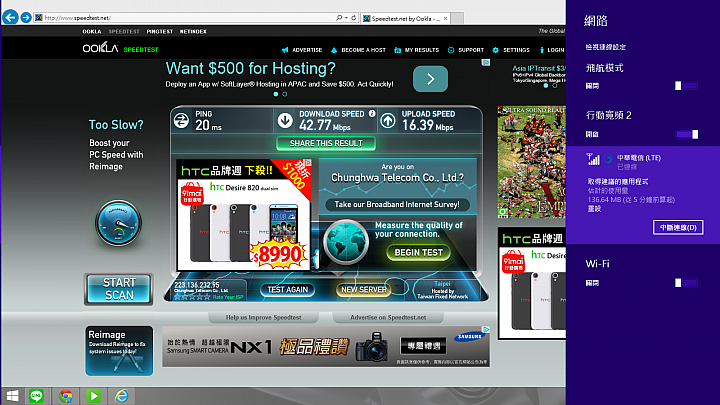Screen dimensions: 720x405
Task: Refresh the page via address bar icon
Action: pos(354,18)
